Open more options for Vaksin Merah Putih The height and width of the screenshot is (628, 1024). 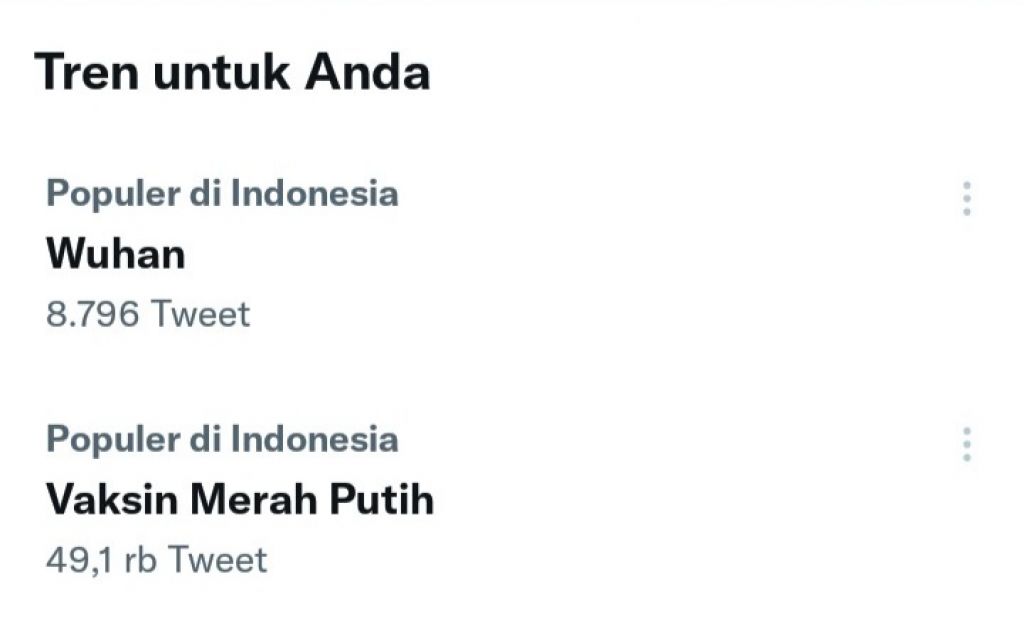coord(966,444)
